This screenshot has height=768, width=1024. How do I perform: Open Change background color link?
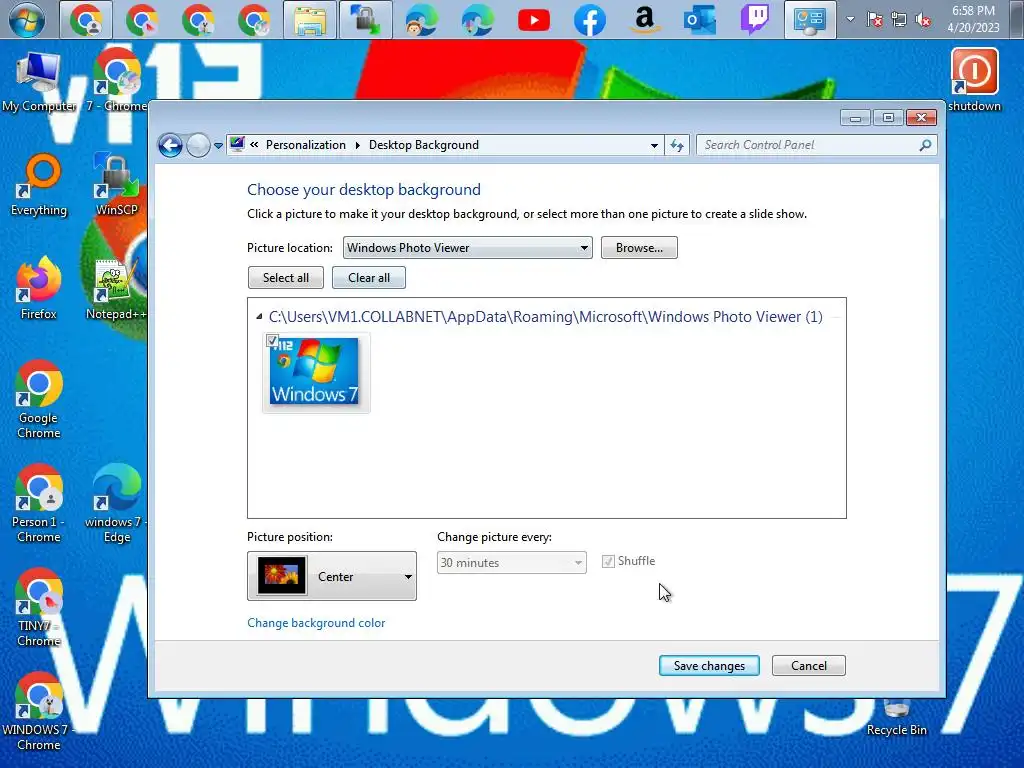316,623
